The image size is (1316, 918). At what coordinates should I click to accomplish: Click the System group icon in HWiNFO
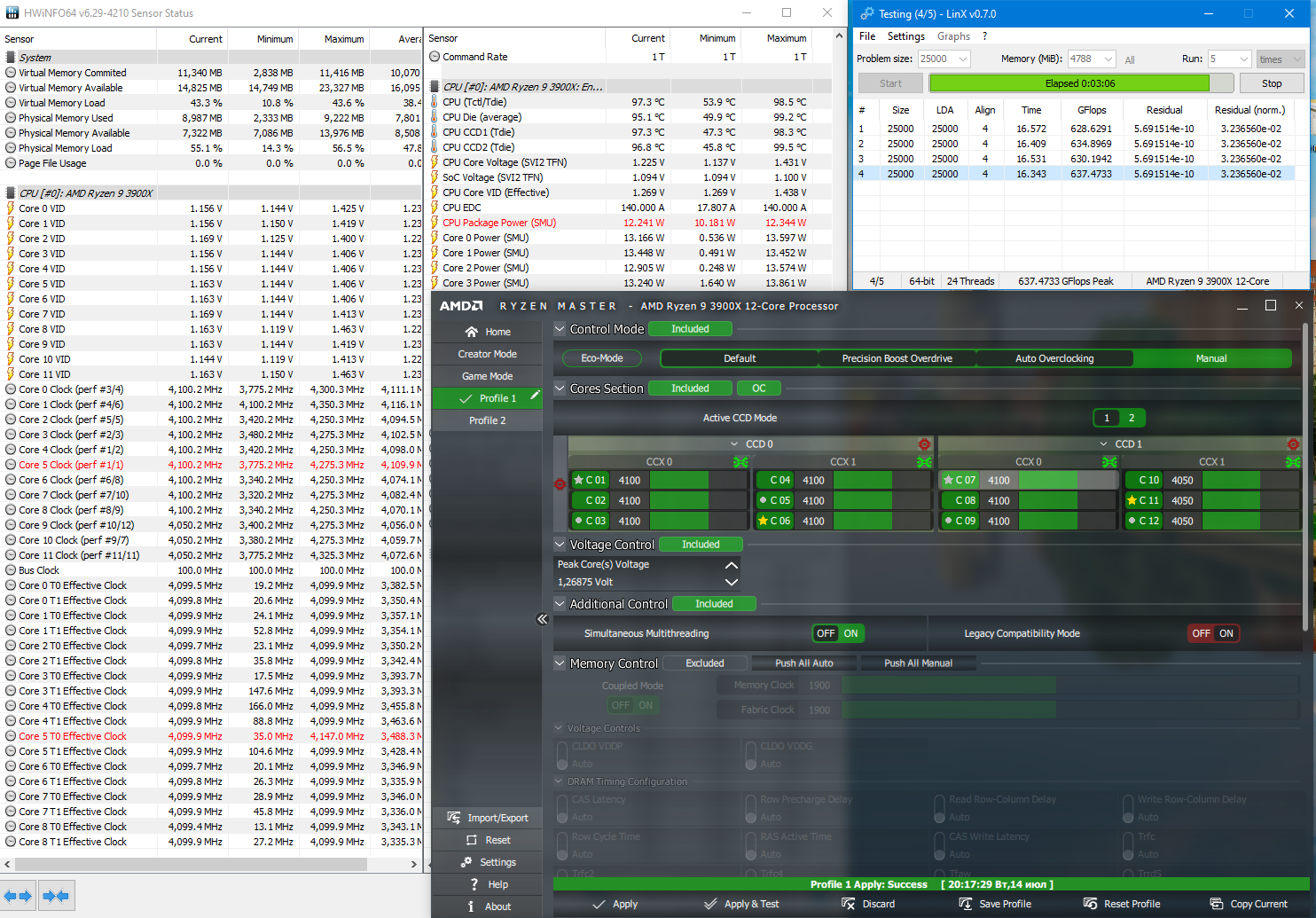12,58
